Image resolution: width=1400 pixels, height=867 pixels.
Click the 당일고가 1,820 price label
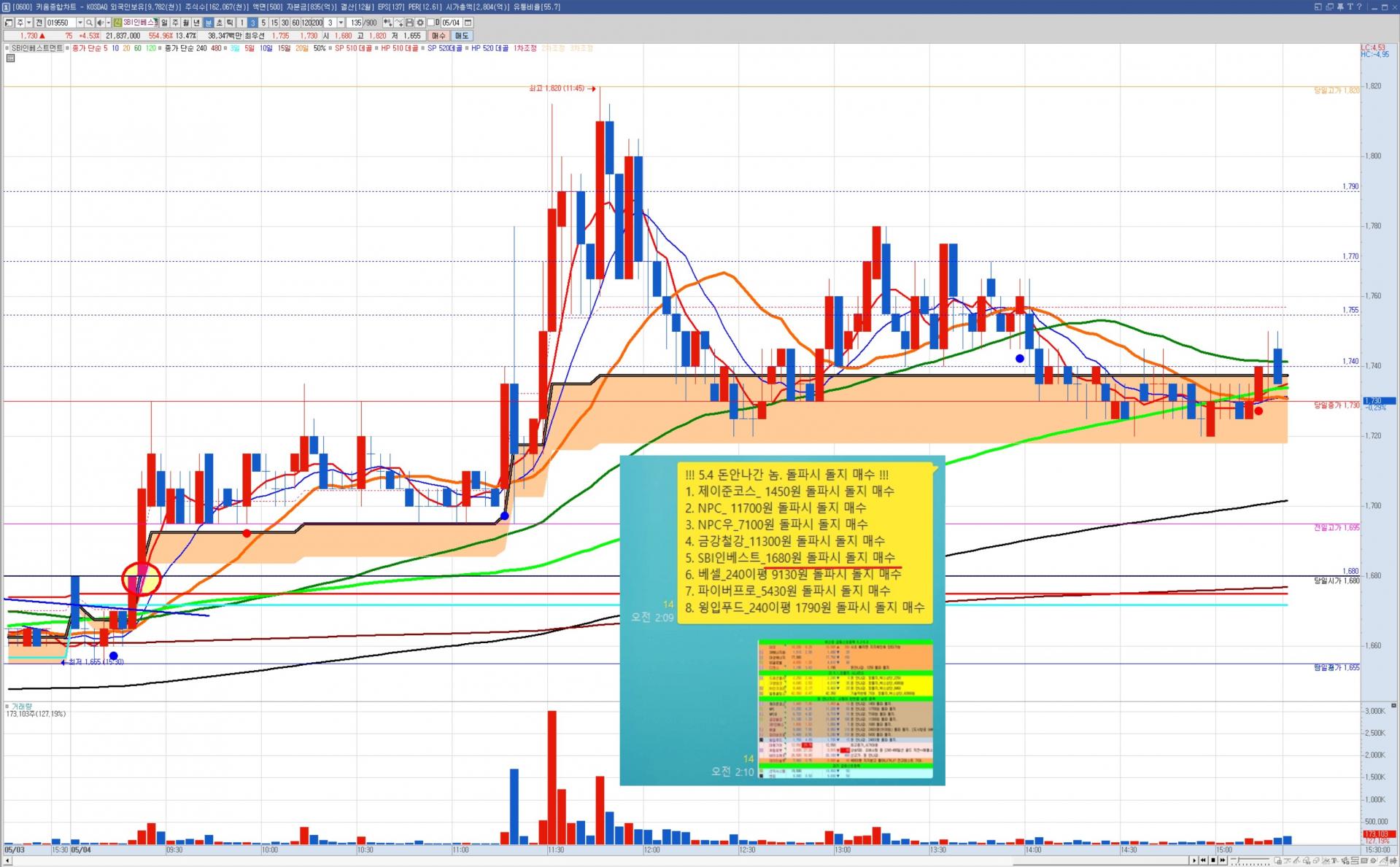(x=1337, y=90)
